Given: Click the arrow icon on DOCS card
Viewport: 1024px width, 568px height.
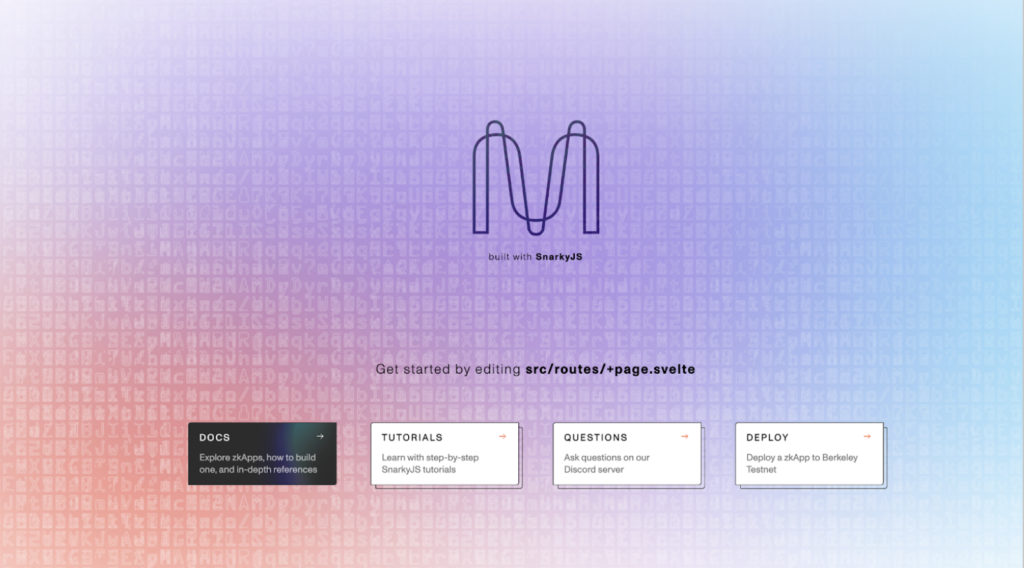Looking at the screenshot, I should click(x=320, y=437).
